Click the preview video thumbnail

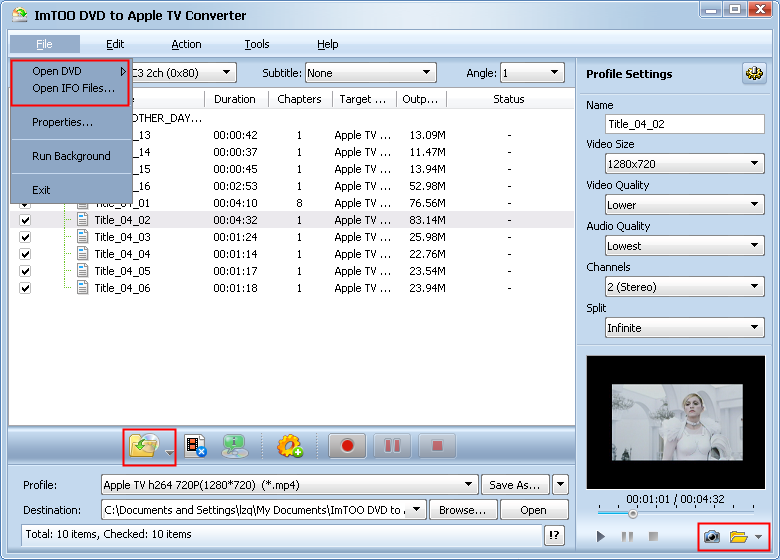click(x=677, y=422)
